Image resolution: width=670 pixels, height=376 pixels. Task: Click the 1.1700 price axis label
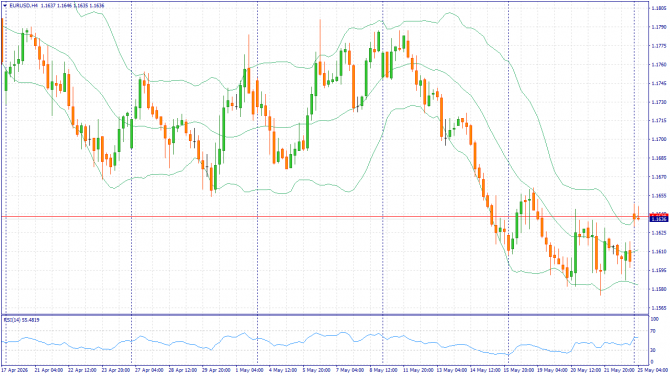coord(658,139)
